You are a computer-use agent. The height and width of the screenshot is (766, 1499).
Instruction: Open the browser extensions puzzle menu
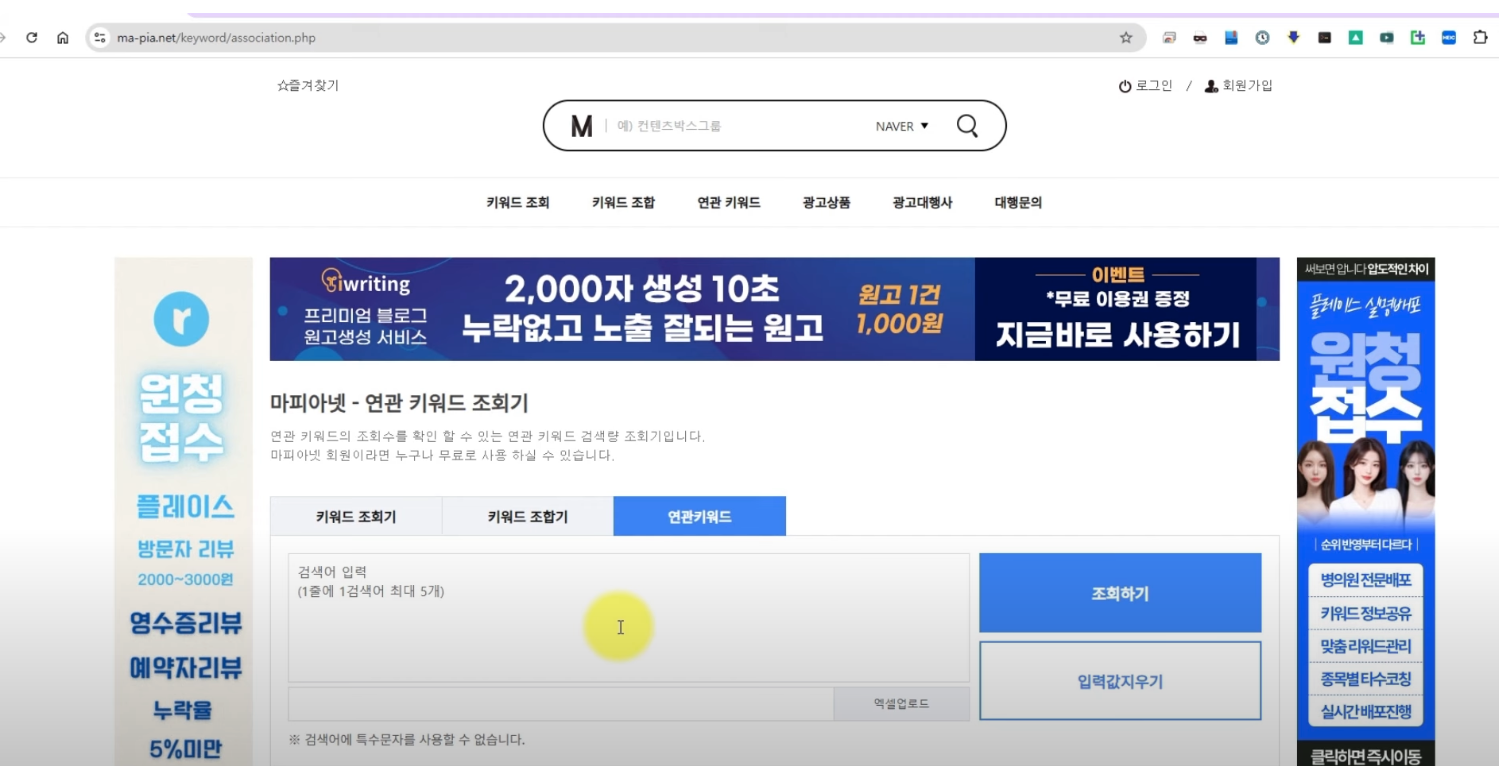(x=1481, y=37)
